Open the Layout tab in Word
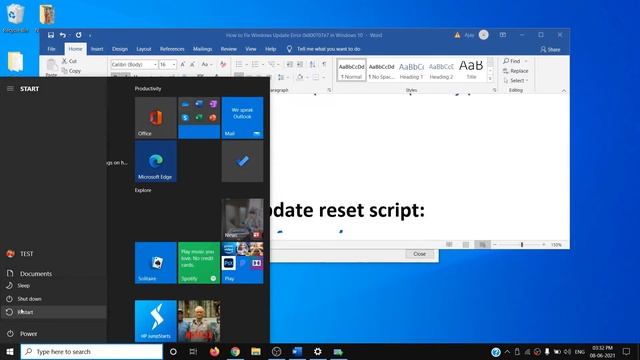This screenshot has height=360, width=640. 144,49
